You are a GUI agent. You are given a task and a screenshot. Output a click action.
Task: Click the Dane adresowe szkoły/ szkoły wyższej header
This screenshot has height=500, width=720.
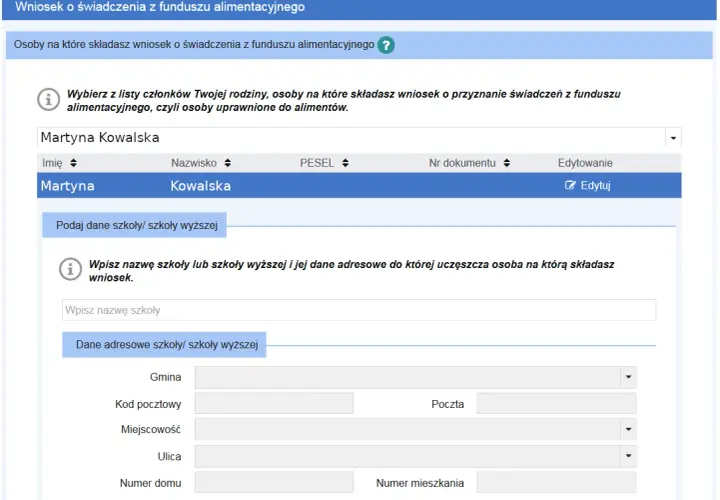(x=164, y=345)
